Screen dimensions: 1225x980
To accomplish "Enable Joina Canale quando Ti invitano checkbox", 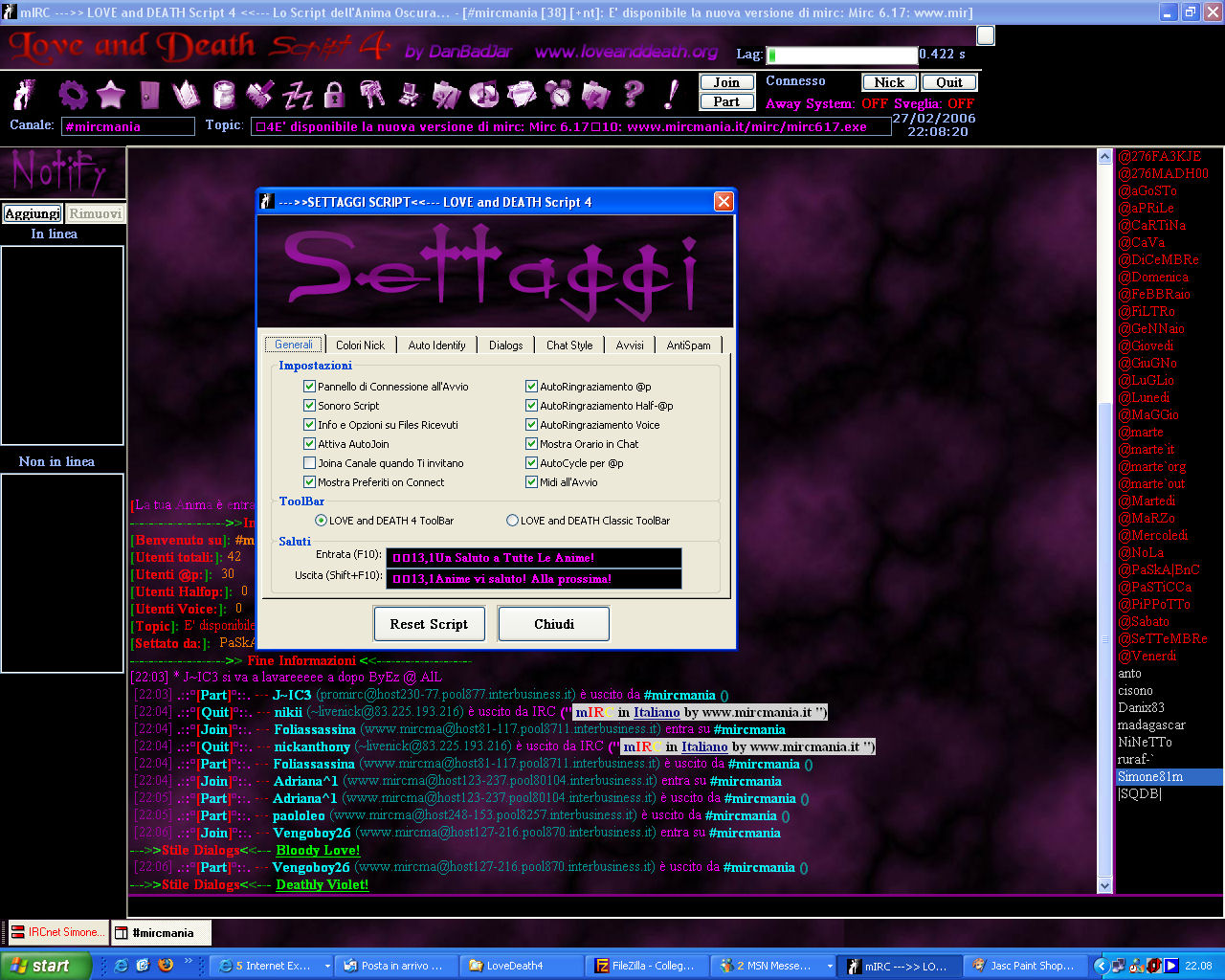I will [x=309, y=463].
